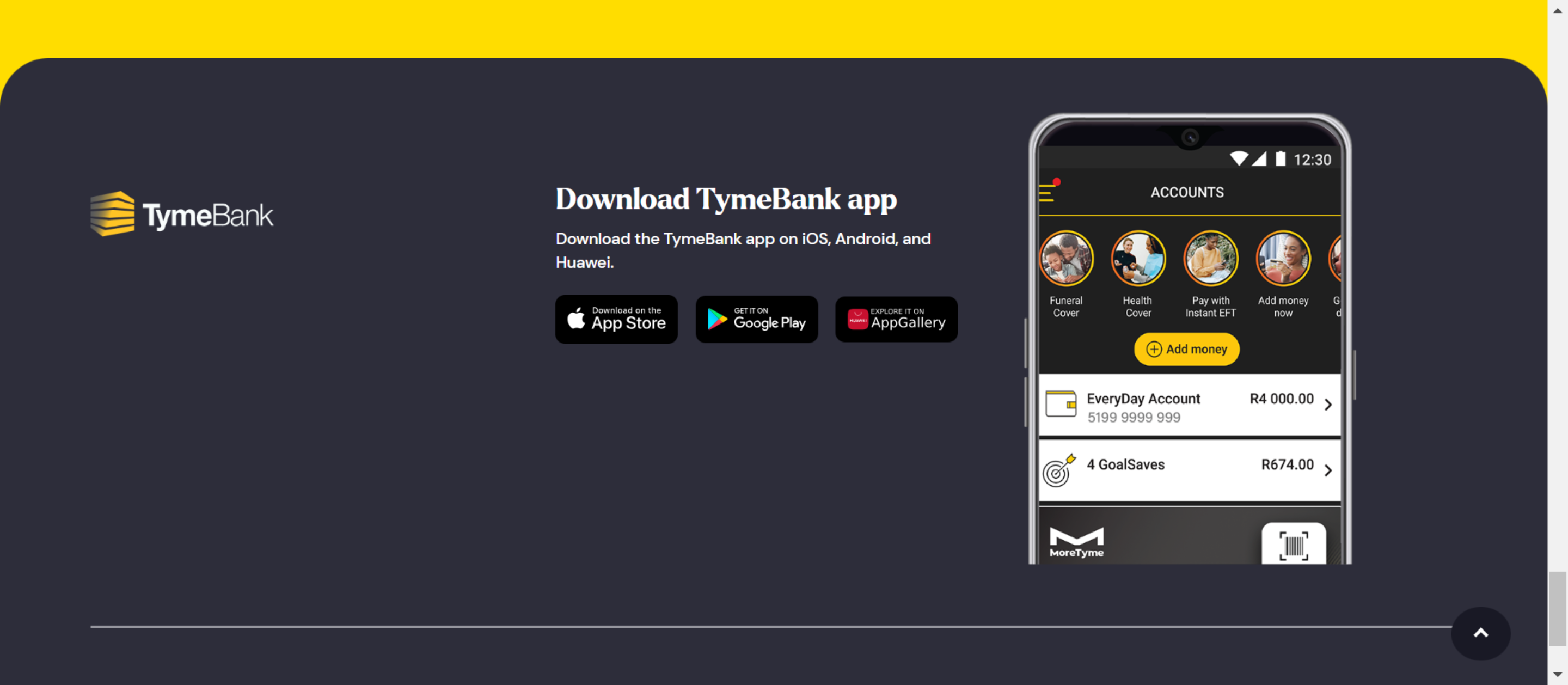Open Explore it on AppGallery link

(x=896, y=319)
